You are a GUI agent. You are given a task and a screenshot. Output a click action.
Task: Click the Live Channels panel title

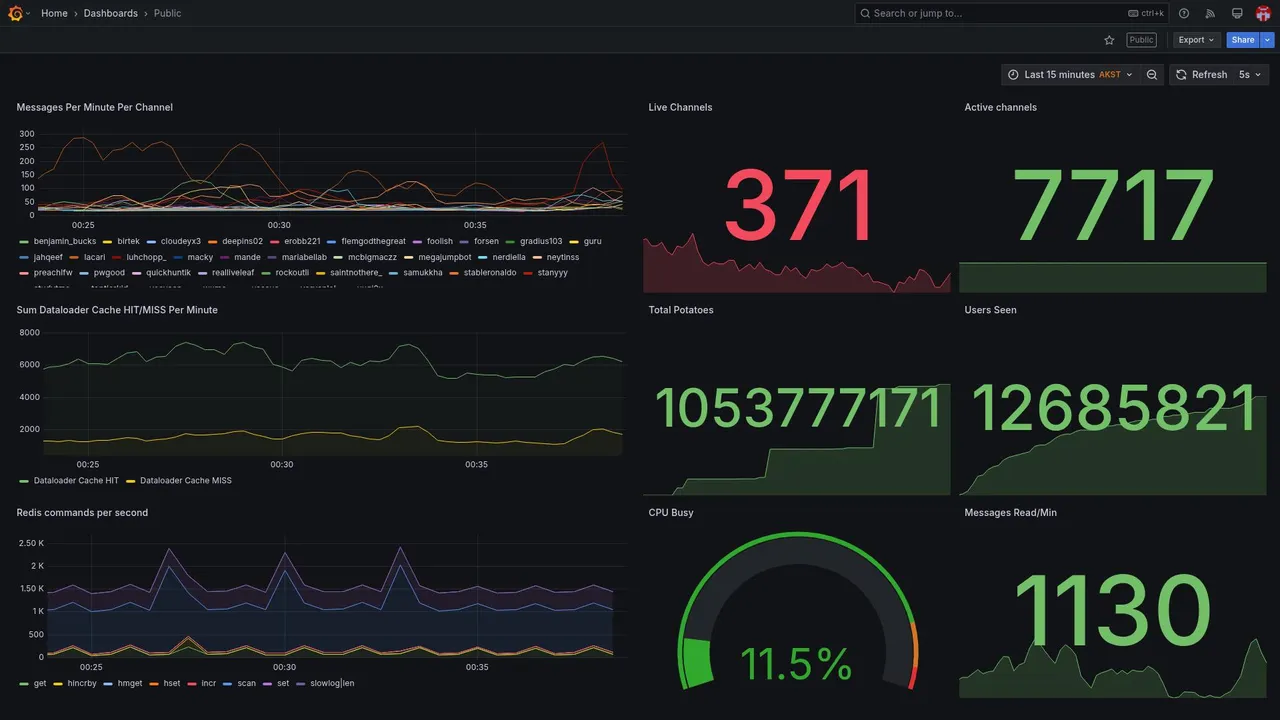[x=680, y=107]
